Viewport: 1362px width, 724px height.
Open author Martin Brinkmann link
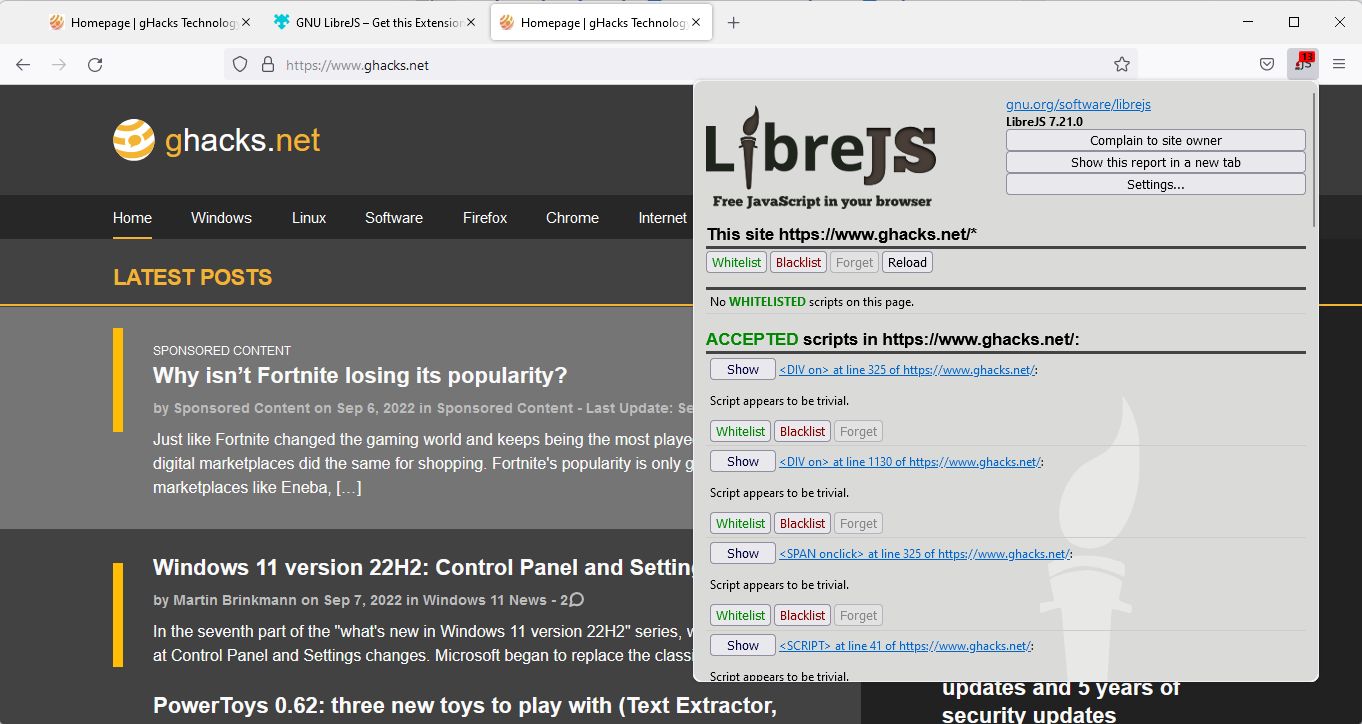[235, 600]
